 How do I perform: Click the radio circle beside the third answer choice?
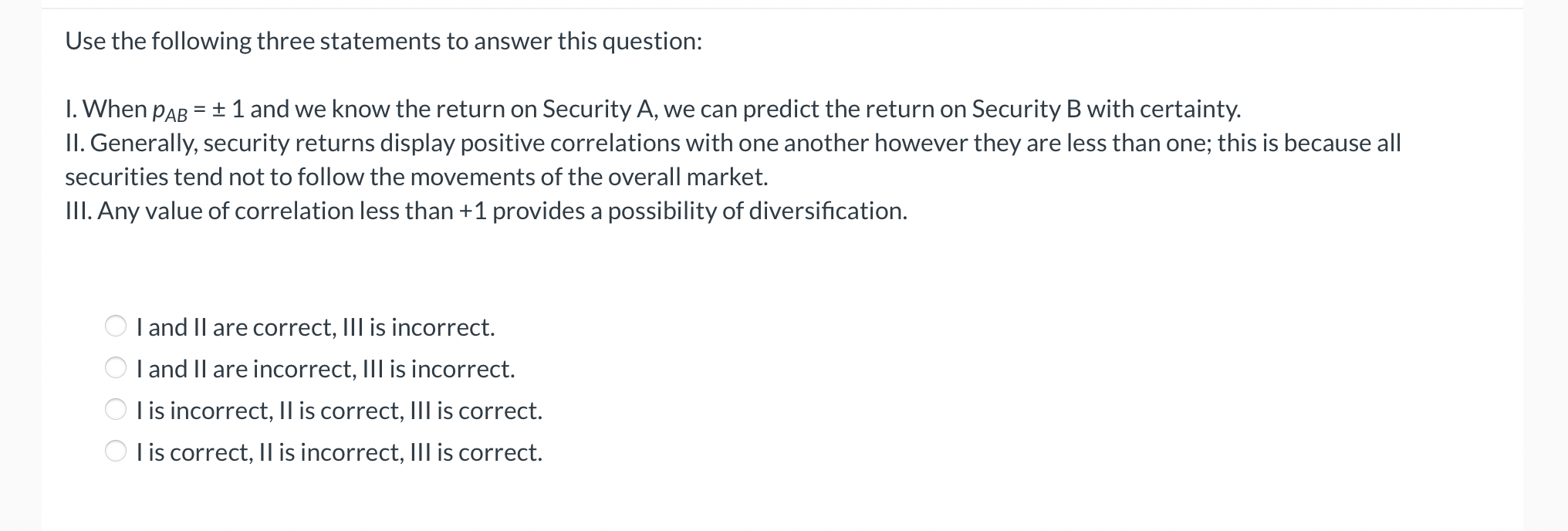coord(113,411)
